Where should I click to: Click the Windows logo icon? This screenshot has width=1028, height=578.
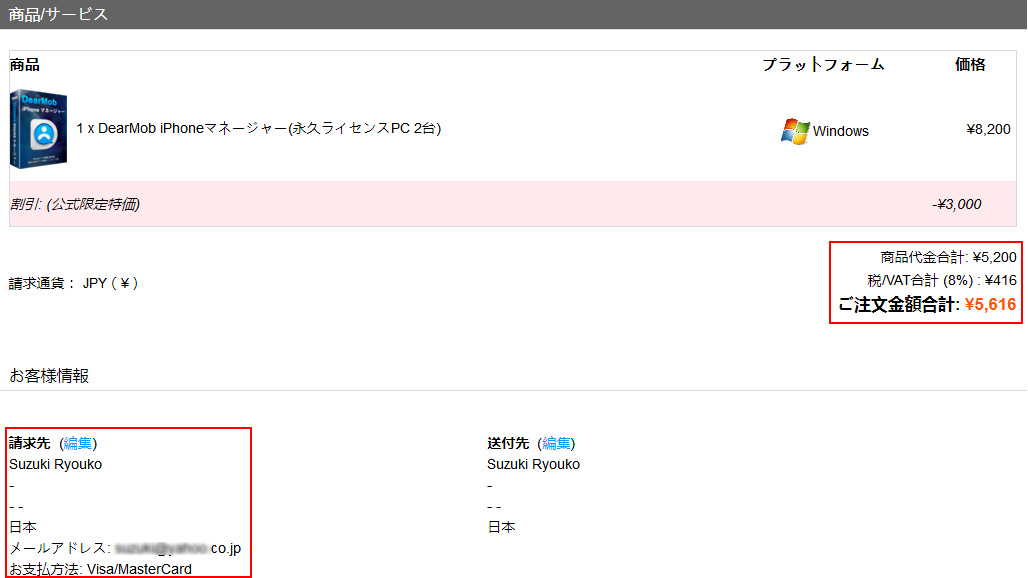[795, 131]
